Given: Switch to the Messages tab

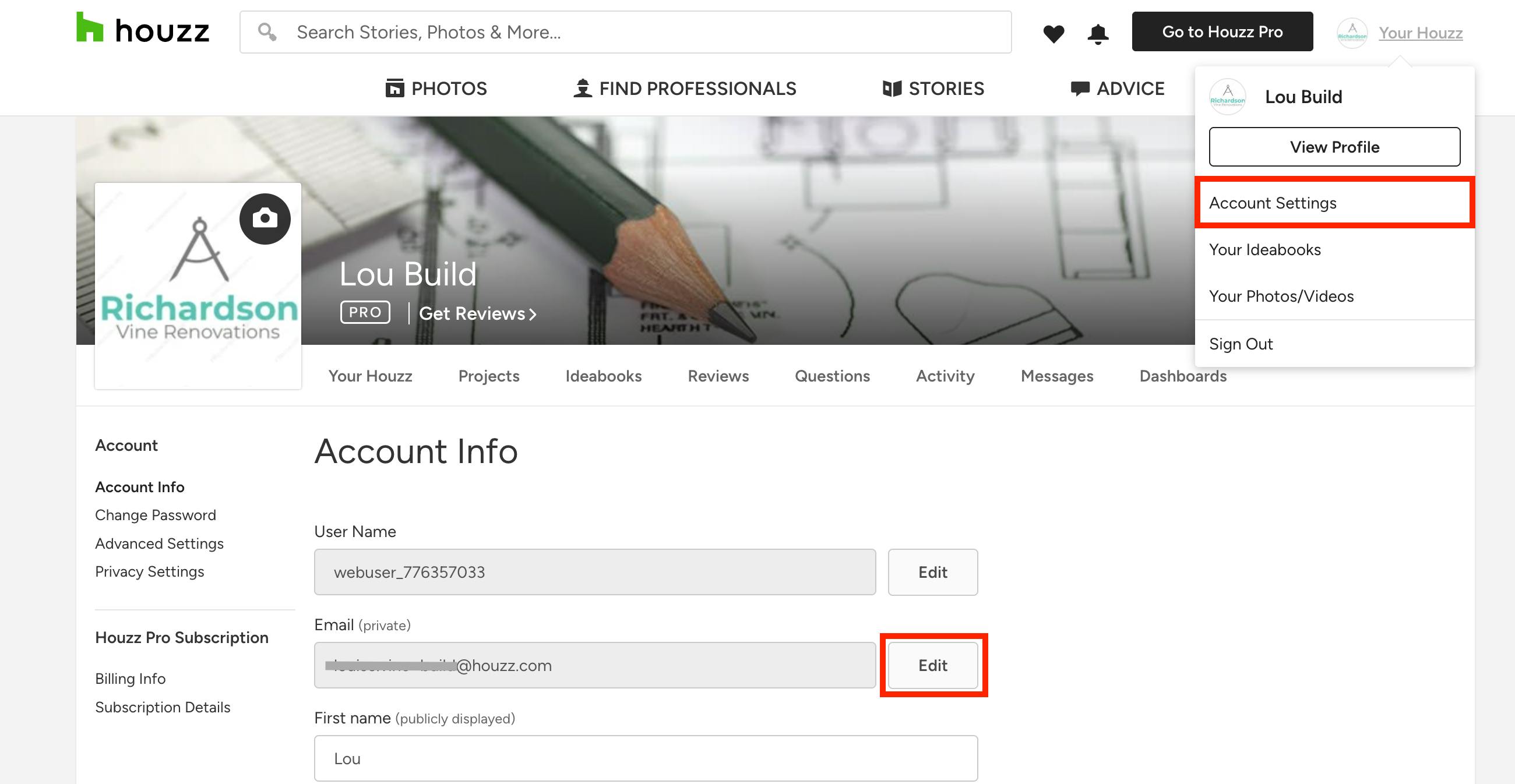Looking at the screenshot, I should click(x=1057, y=376).
